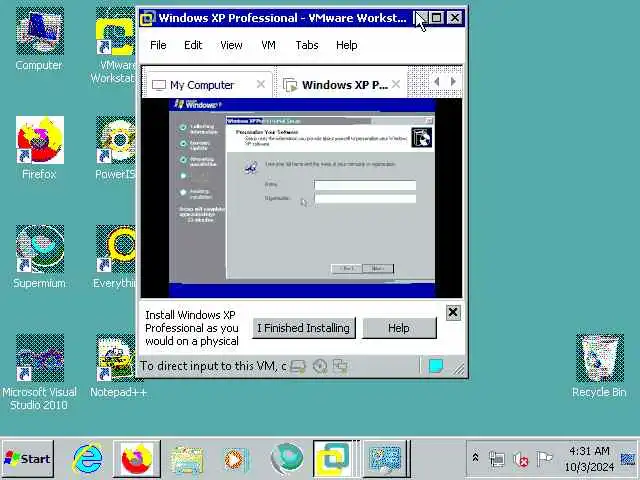Open the View menu
Viewport: 640px width, 480px height.
point(231,45)
